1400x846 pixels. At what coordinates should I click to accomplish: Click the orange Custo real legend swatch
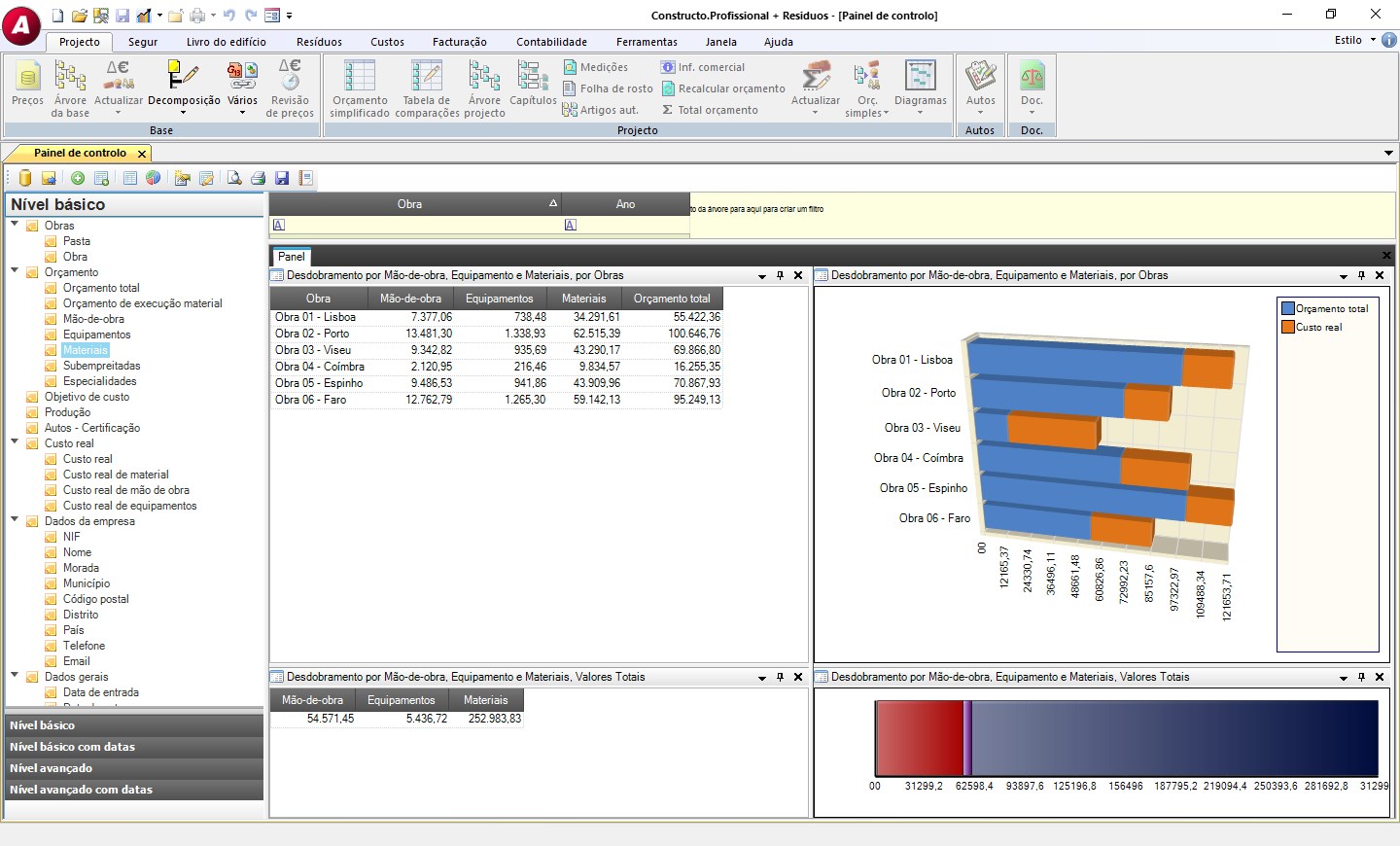point(1288,327)
